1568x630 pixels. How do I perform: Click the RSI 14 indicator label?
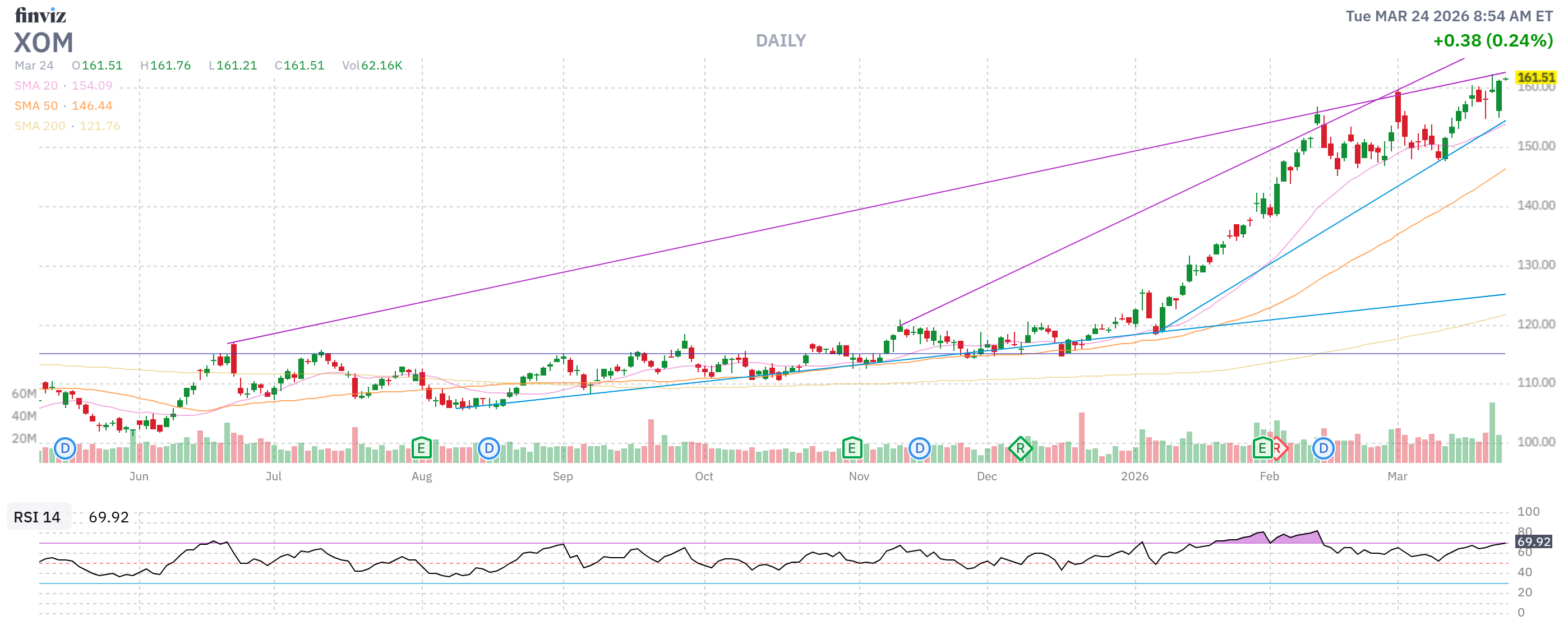coord(37,517)
